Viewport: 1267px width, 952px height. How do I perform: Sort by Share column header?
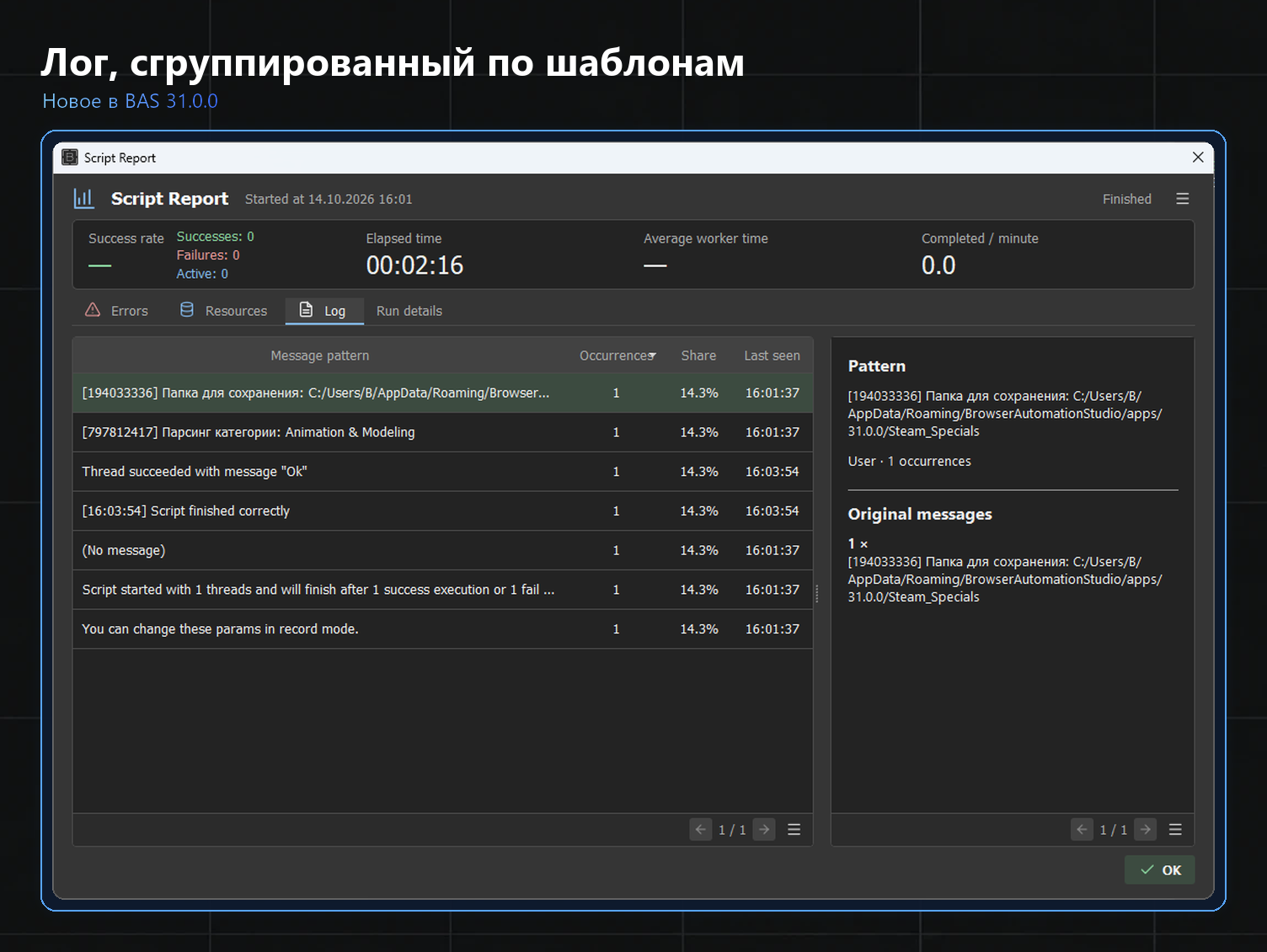click(698, 356)
